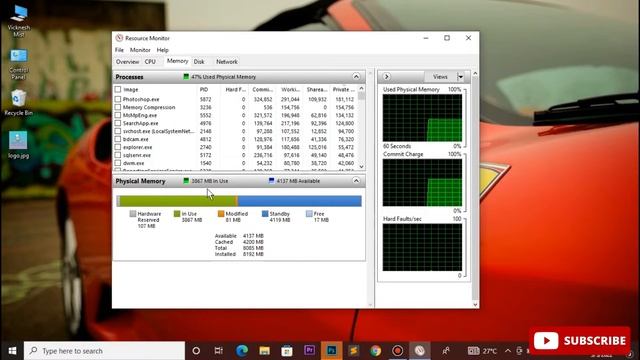Select the Memory tab
The width and height of the screenshot is (640, 360).
click(x=178, y=61)
